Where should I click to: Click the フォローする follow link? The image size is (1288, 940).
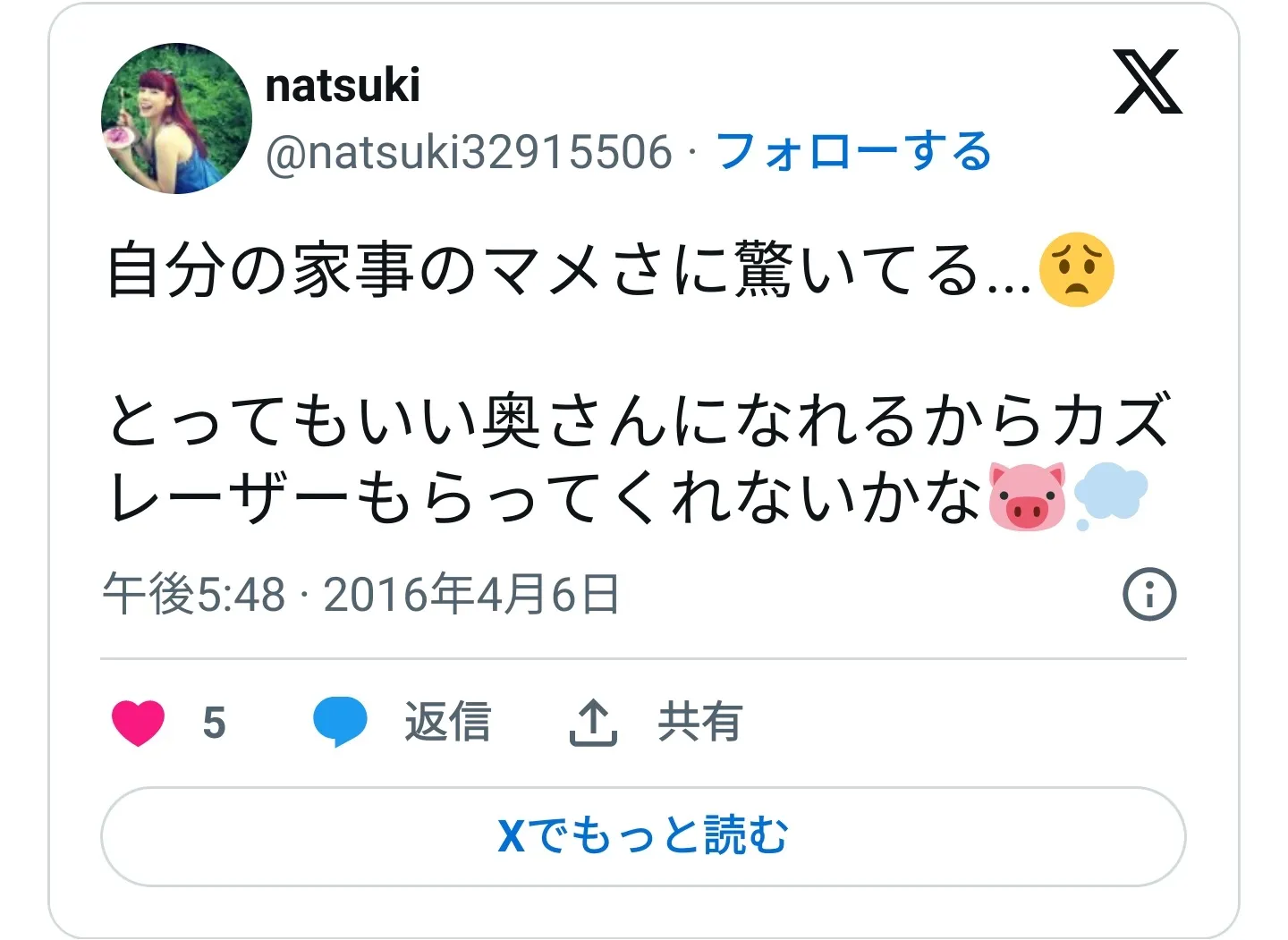853,151
